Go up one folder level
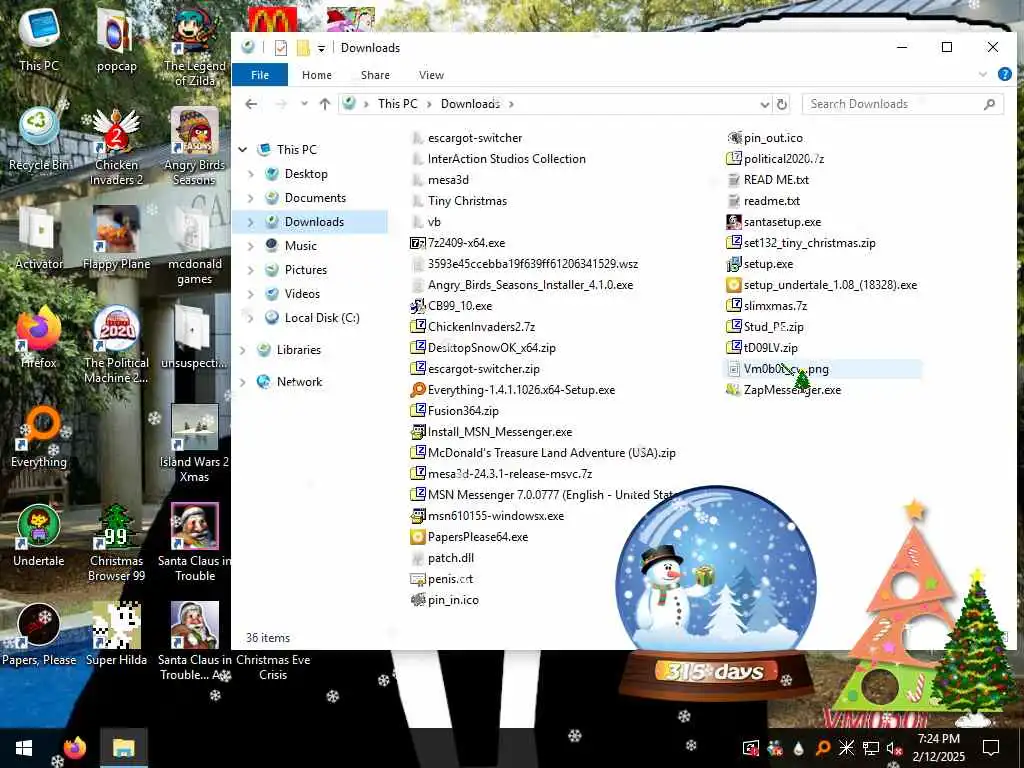Screen dimensions: 1024x768 point(325,104)
